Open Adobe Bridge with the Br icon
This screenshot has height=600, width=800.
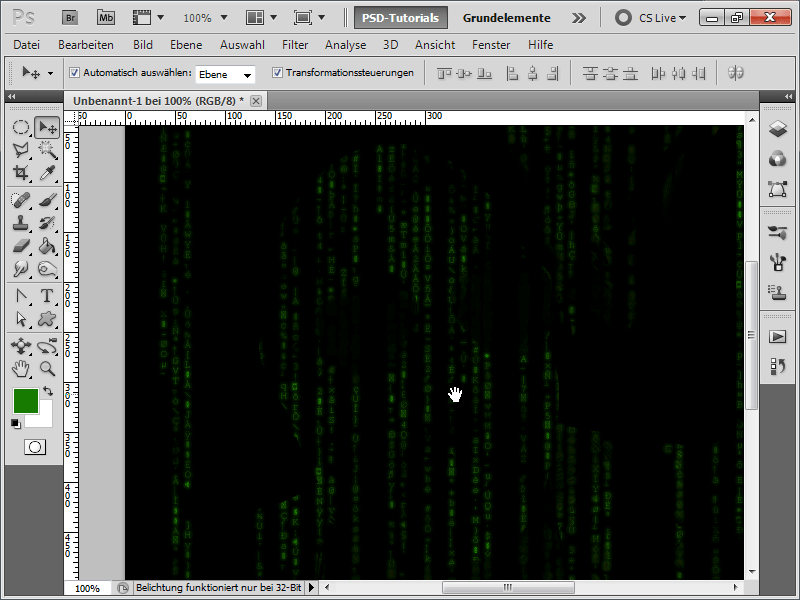click(70, 18)
